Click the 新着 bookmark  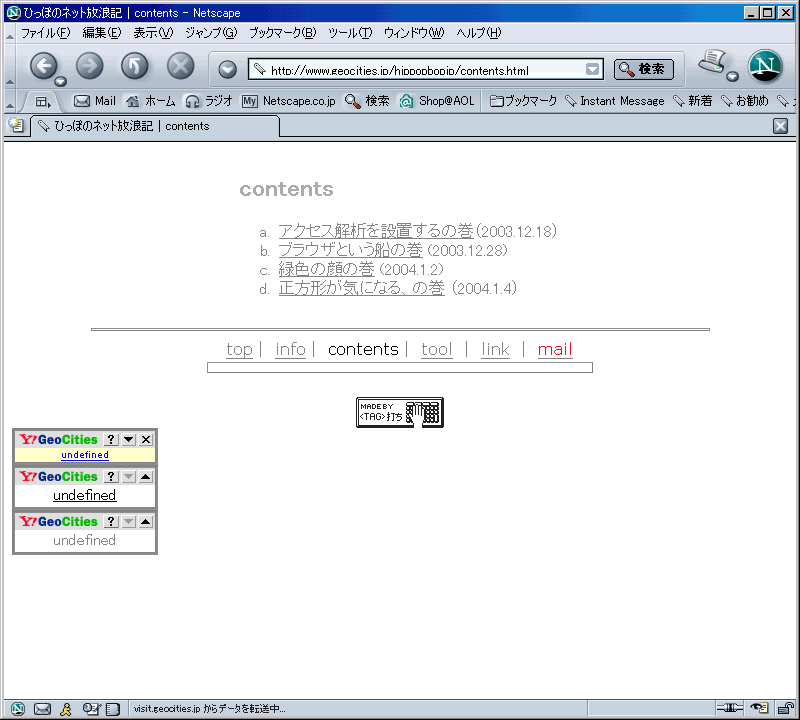click(692, 101)
